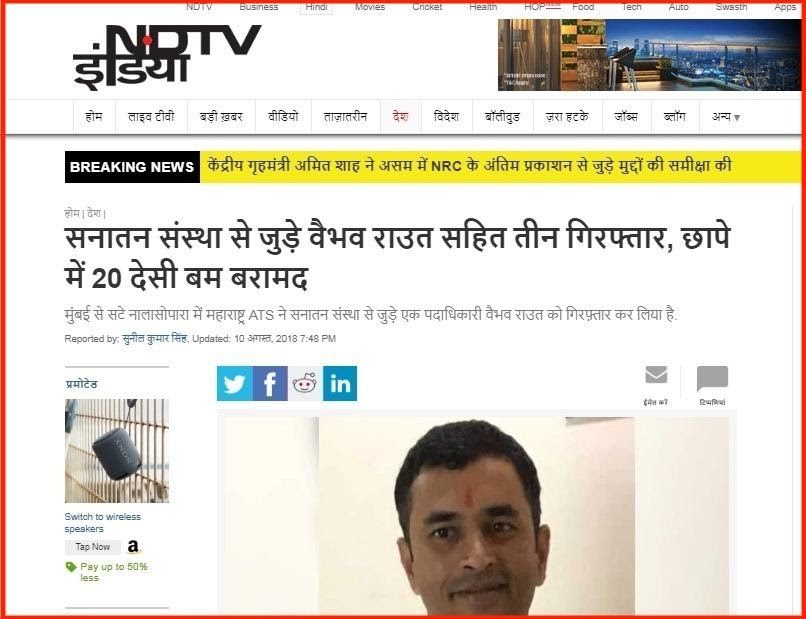Open the देश navigation tab

pyautogui.click(x=400, y=117)
